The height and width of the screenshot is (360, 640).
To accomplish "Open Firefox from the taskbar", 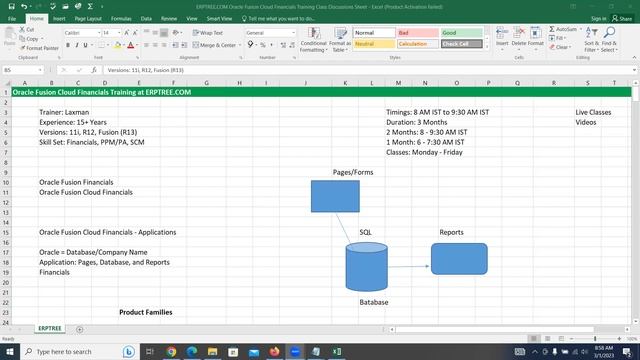I will point(274,351).
